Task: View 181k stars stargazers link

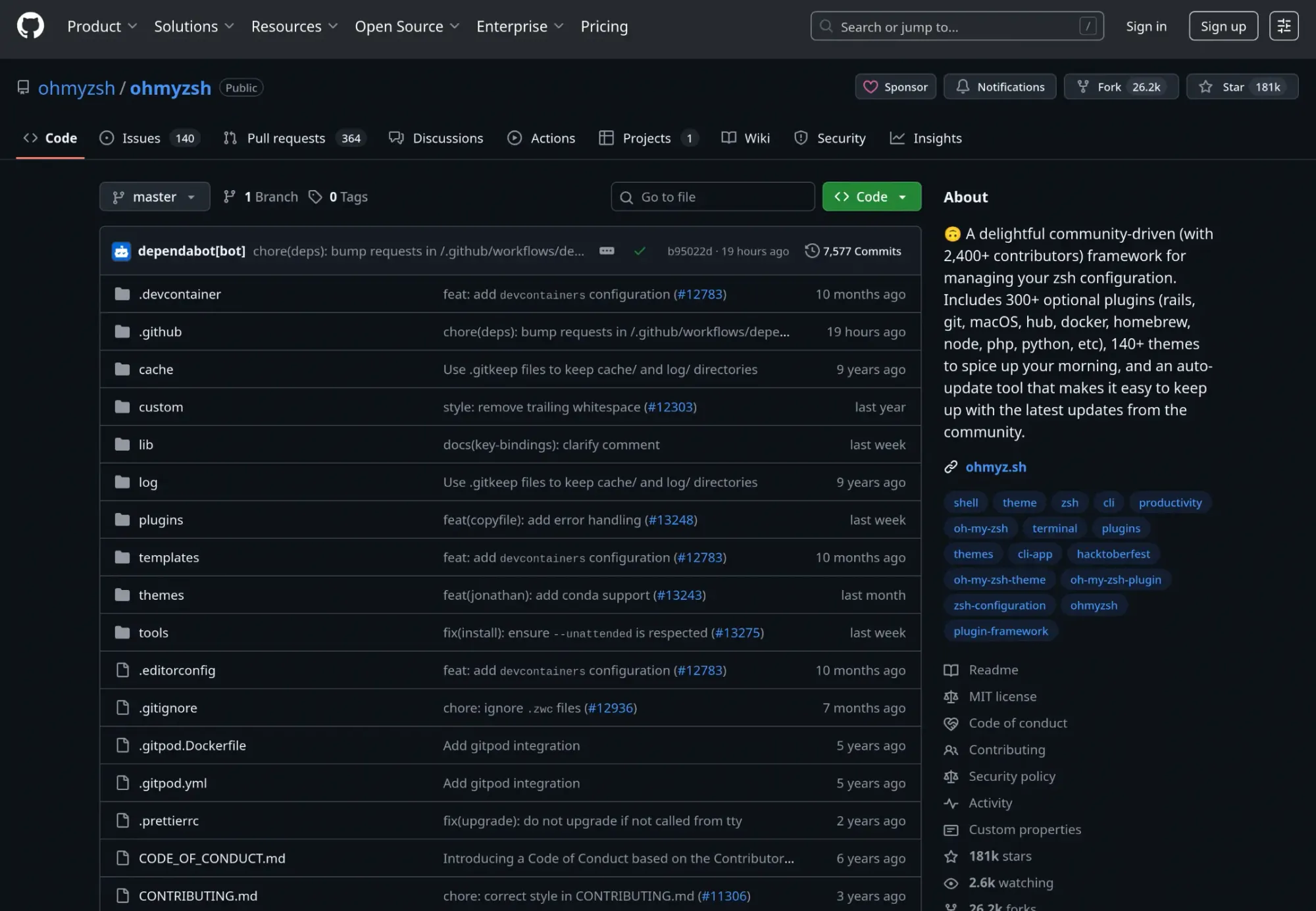Action: pyautogui.click(x=1000, y=856)
